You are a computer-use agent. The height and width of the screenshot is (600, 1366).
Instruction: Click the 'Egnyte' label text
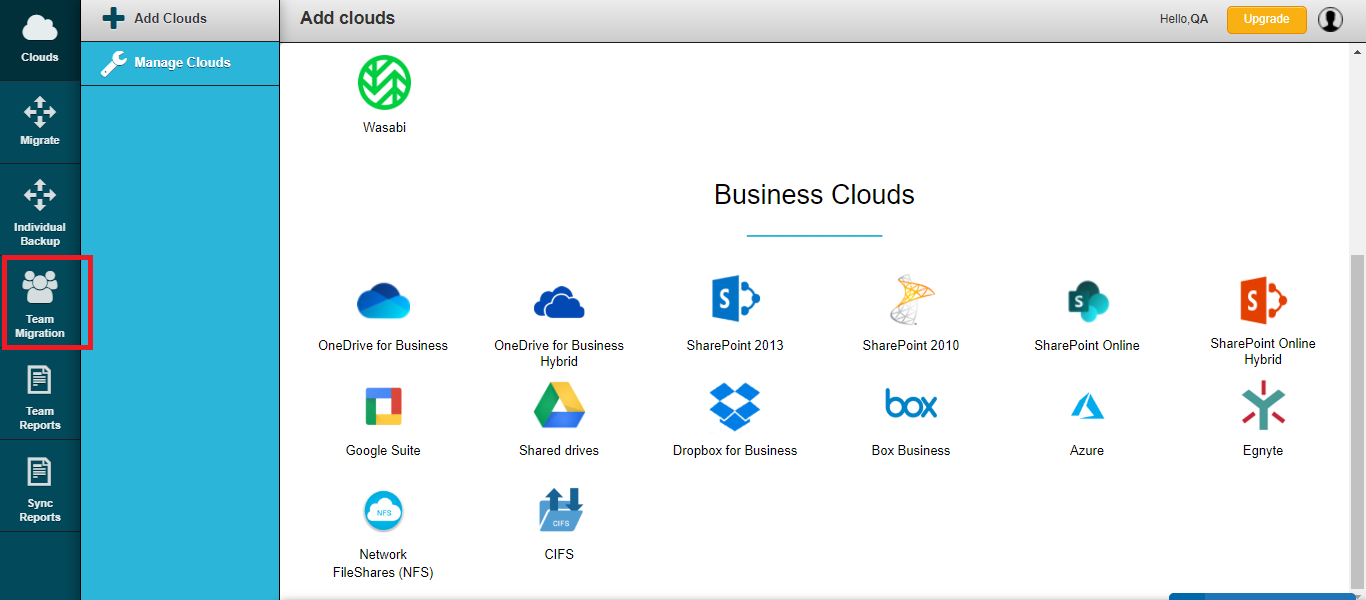click(1263, 450)
